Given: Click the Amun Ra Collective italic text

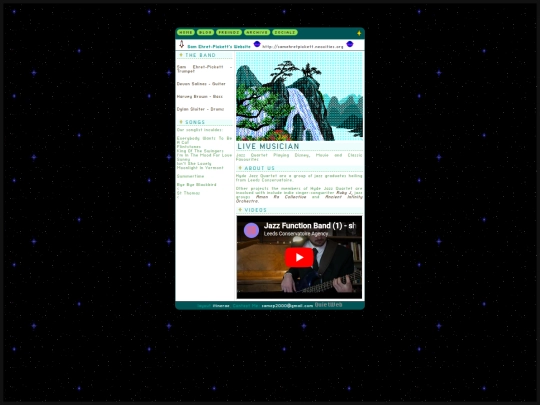Looking at the screenshot, I should pyautogui.click(x=281, y=197).
